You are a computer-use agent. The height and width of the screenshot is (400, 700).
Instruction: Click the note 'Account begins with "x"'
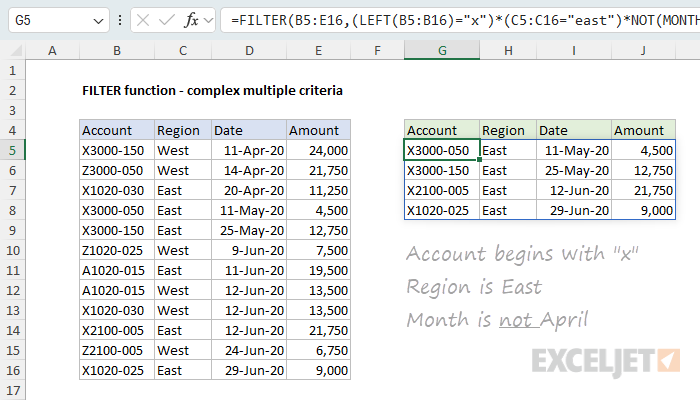tap(522, 254)
